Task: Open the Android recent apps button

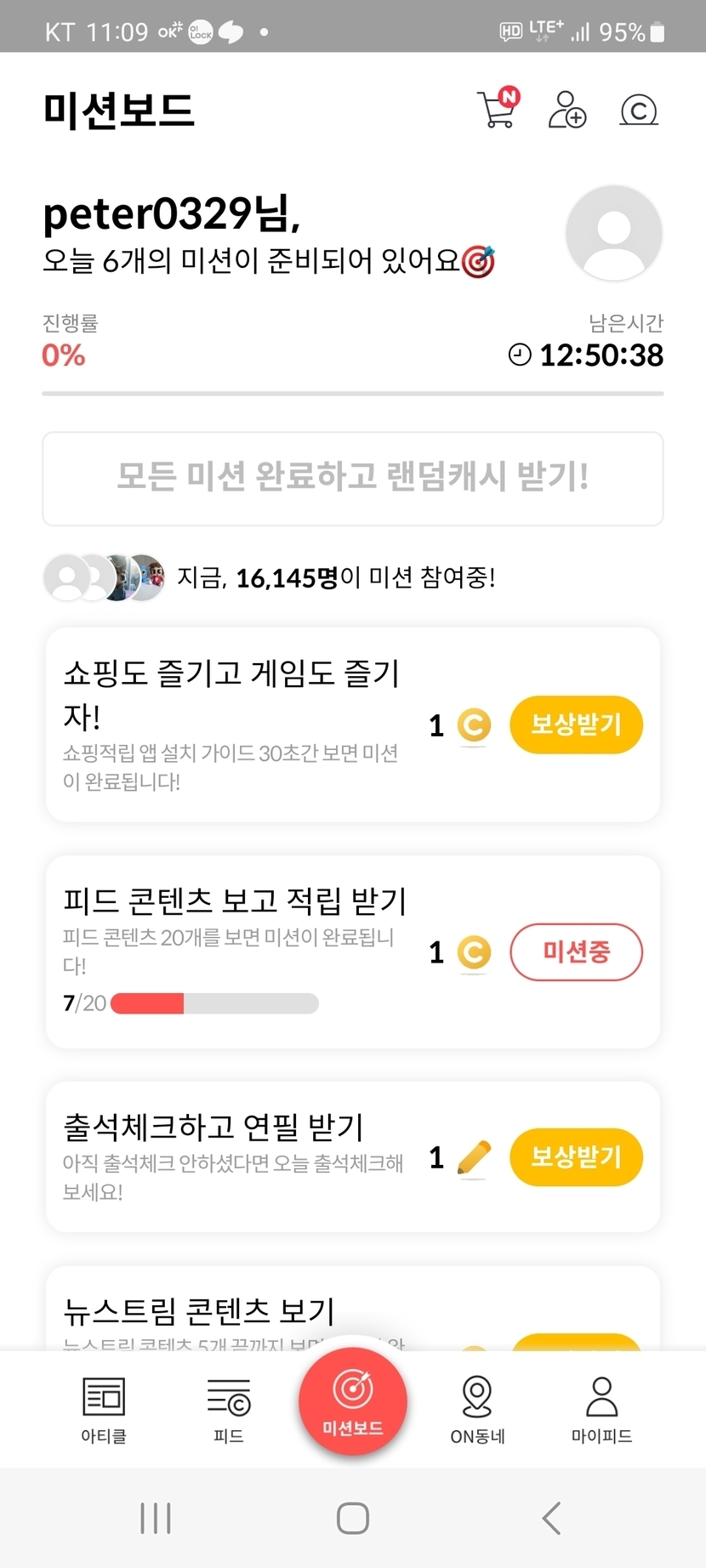Action: 156,1518
